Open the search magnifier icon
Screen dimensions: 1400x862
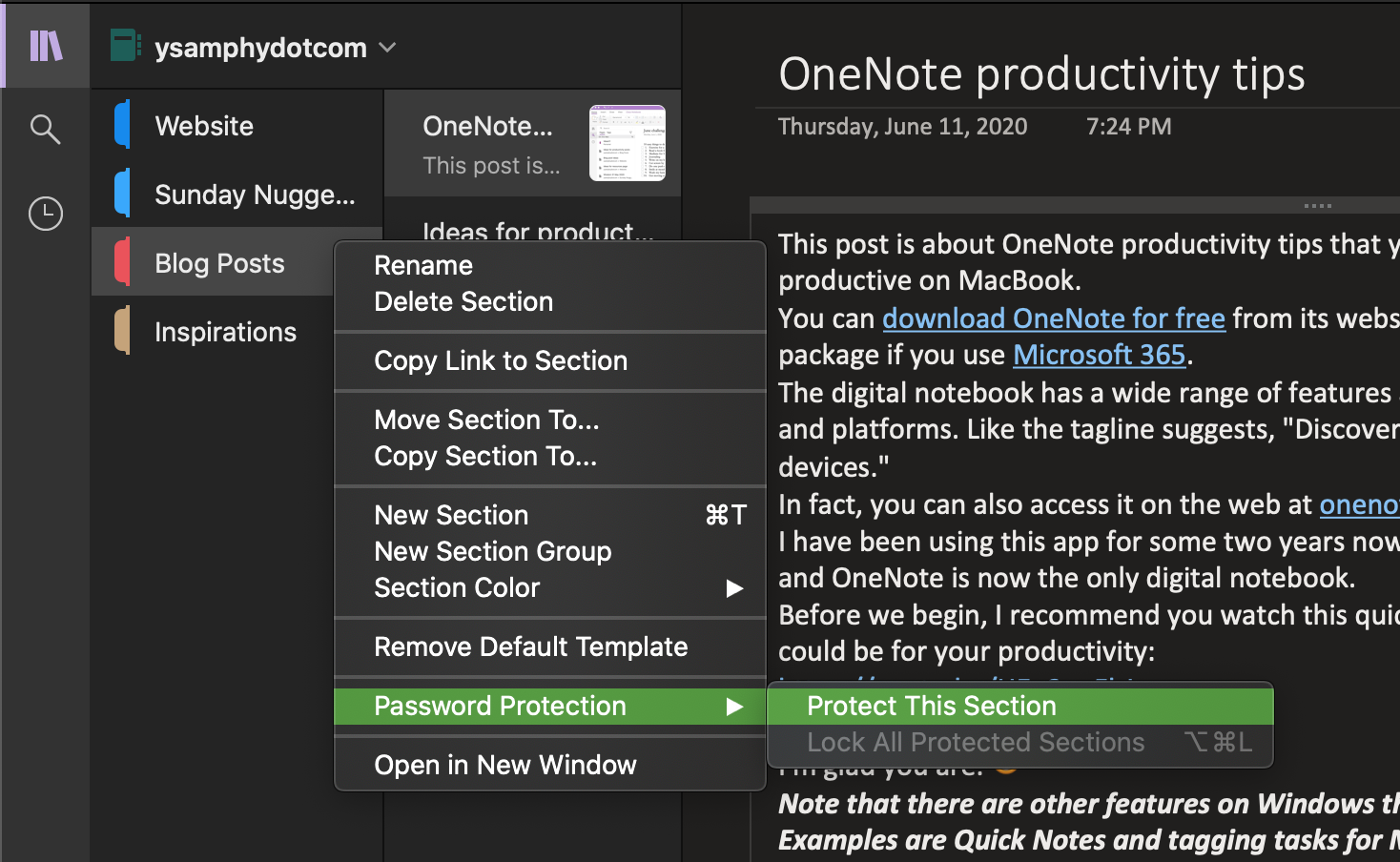pyautogui.click(x=46, y=129)
